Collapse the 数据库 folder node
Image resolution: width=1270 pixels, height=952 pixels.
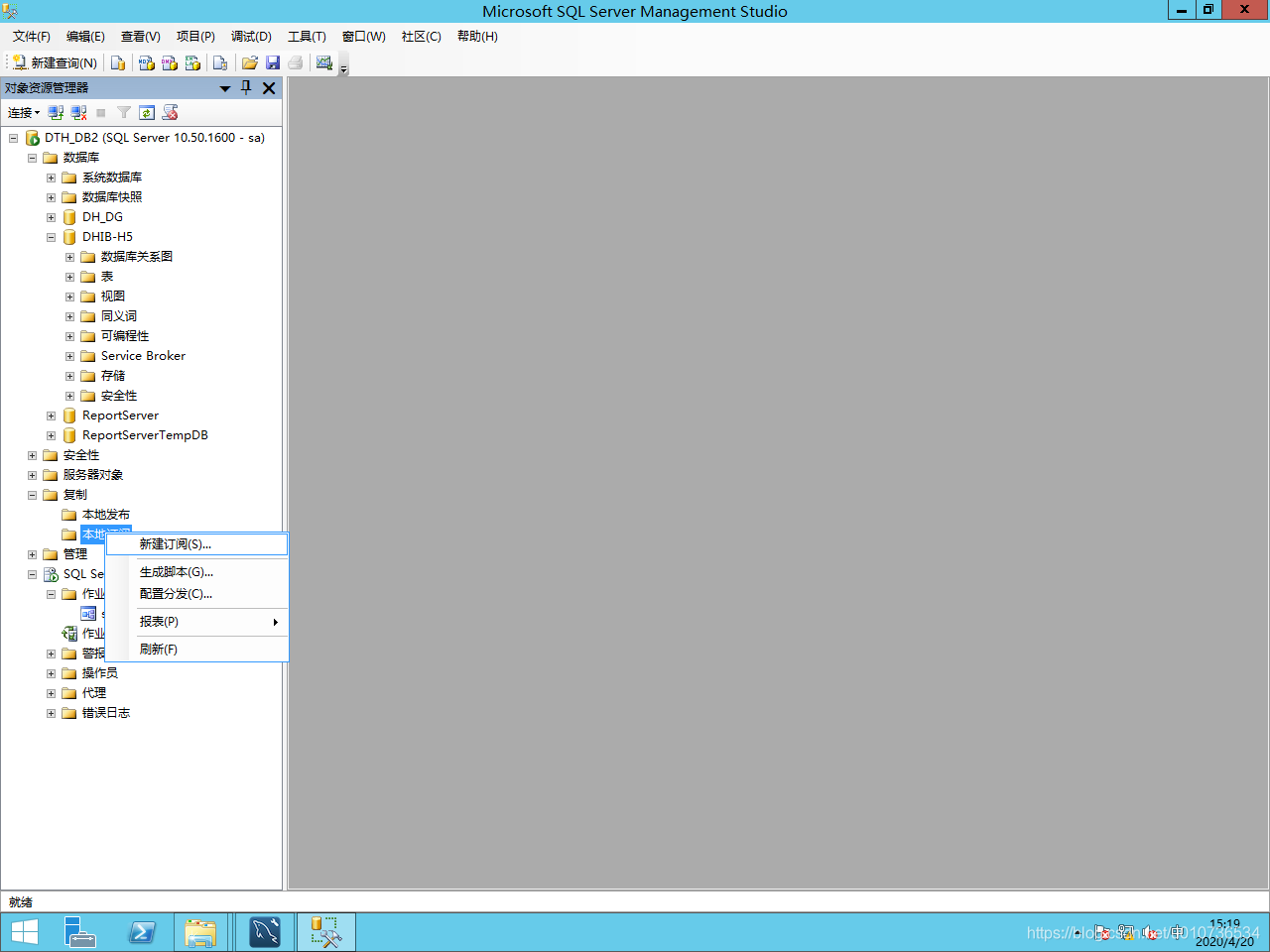tap(32, 158)
